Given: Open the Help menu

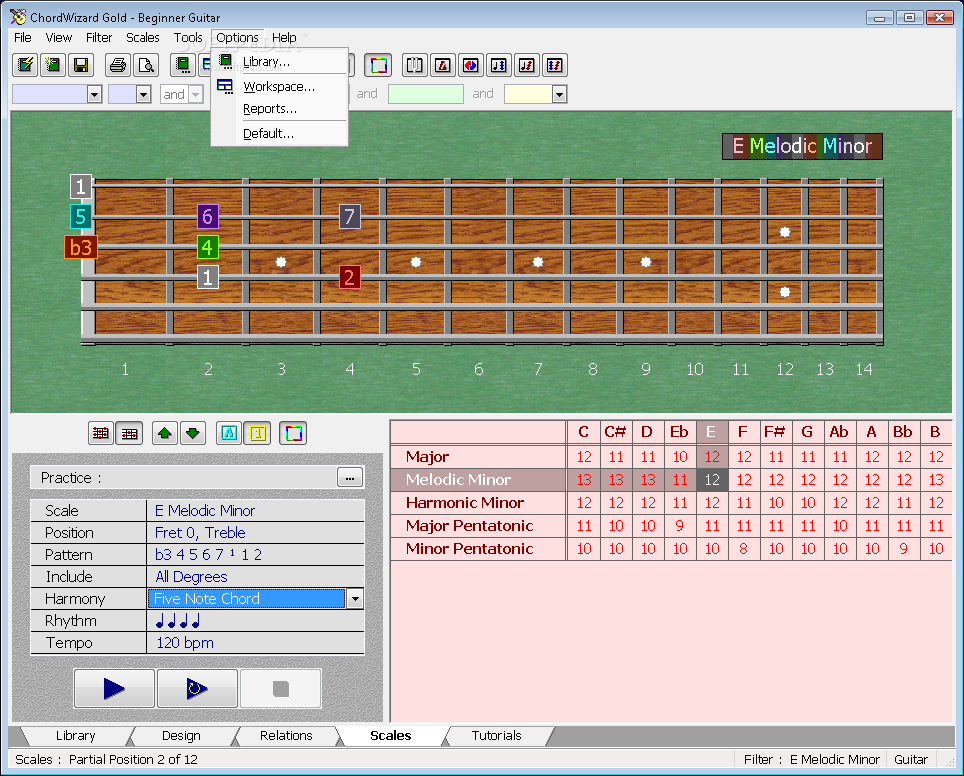Looking at the screenshot, I should click(284, 38).
